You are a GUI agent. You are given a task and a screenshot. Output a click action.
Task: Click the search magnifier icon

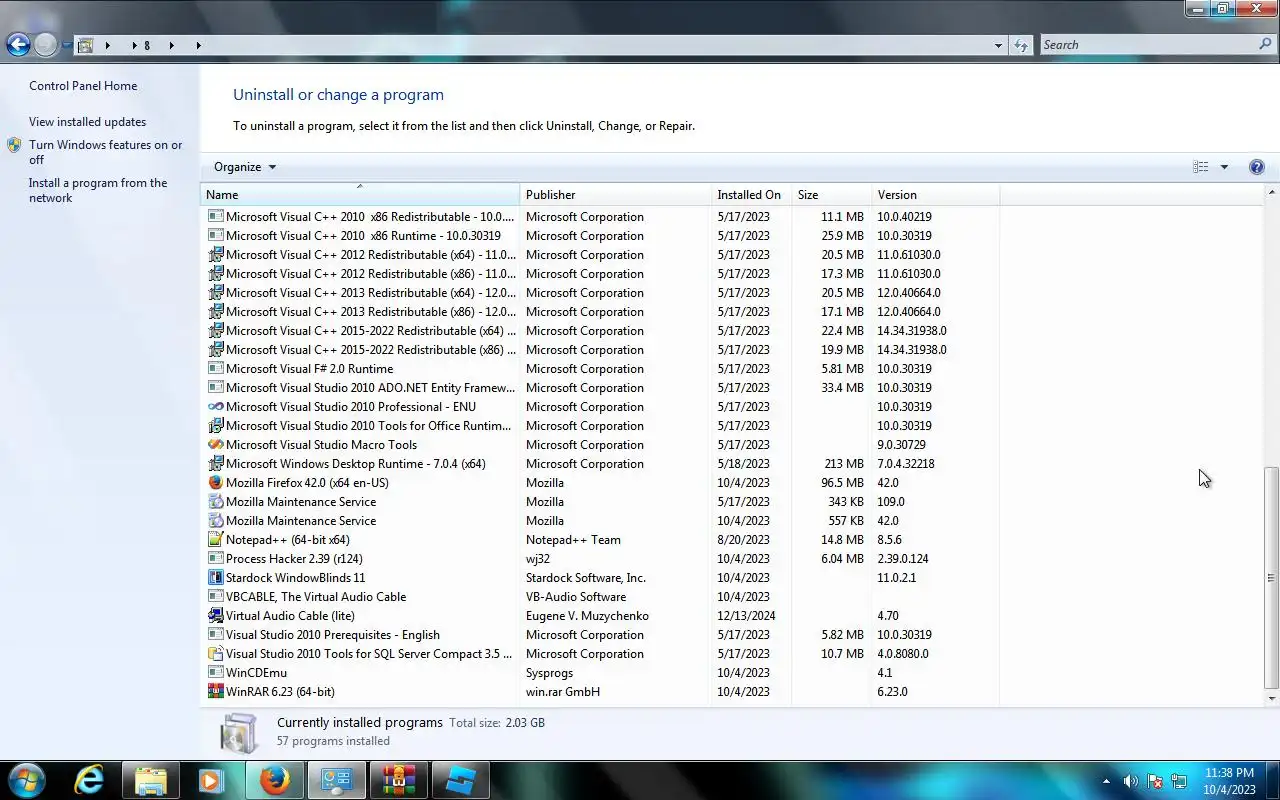1265,45
